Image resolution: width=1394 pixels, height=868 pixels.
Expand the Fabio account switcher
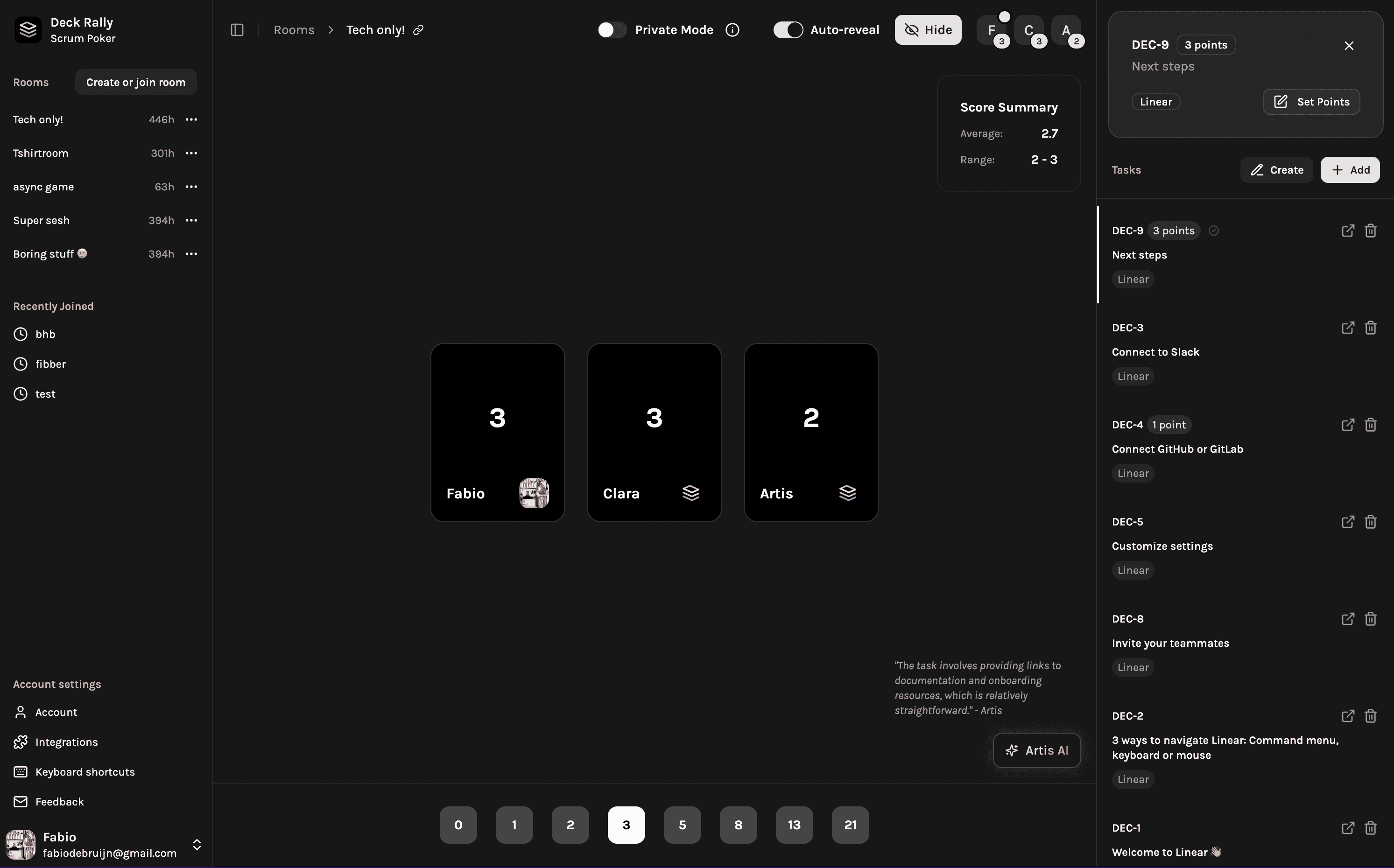tap(197, 845)
